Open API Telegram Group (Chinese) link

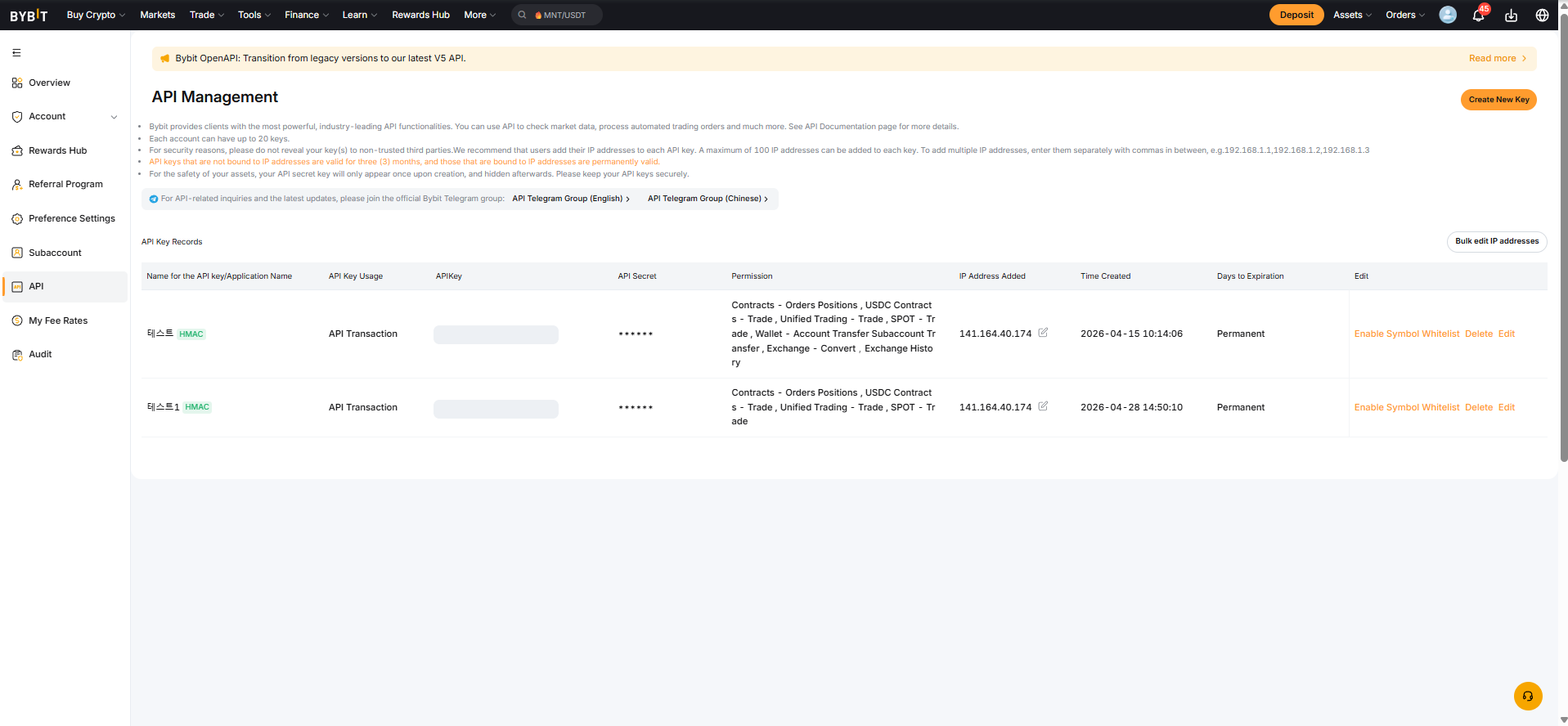click(x=708, y=199)
